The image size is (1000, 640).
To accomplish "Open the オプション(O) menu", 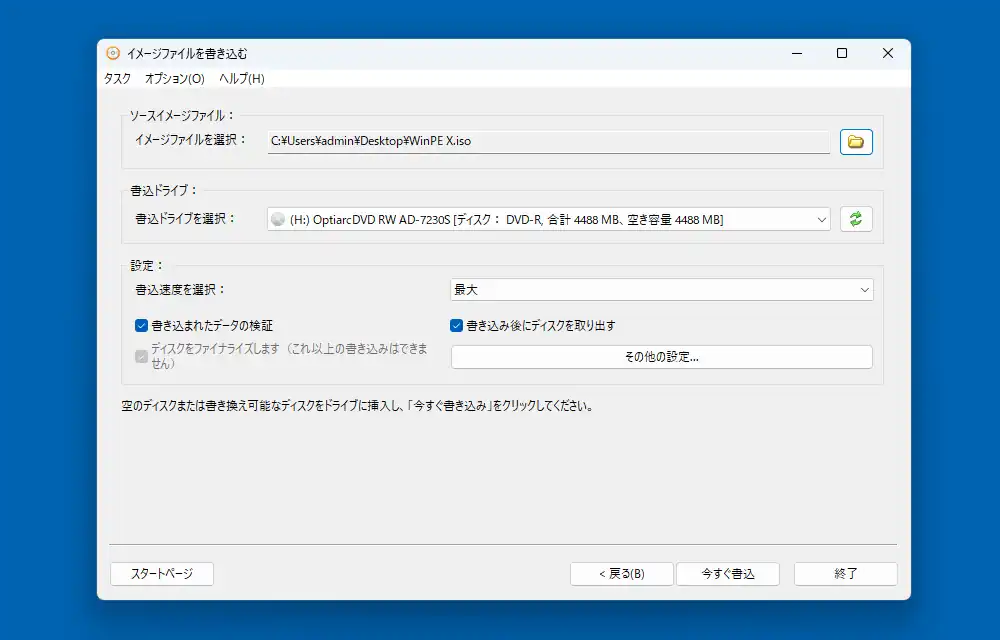I will [x=174, y=79].
